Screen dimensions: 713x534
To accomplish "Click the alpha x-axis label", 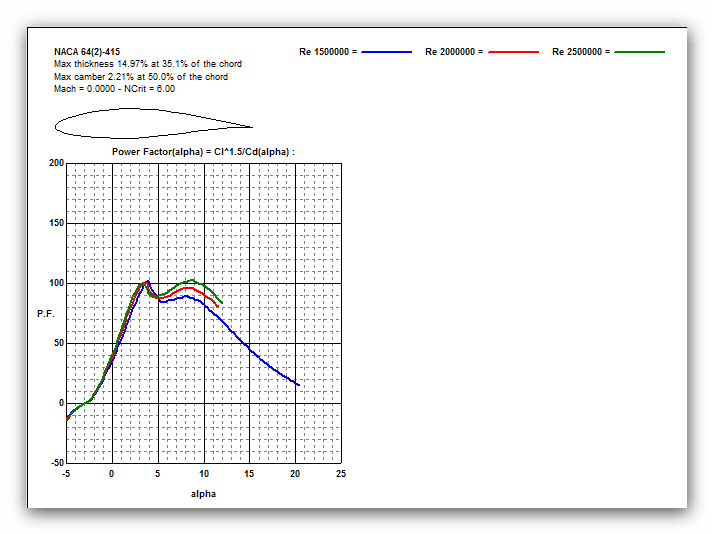I will click(x=203, y=493).
